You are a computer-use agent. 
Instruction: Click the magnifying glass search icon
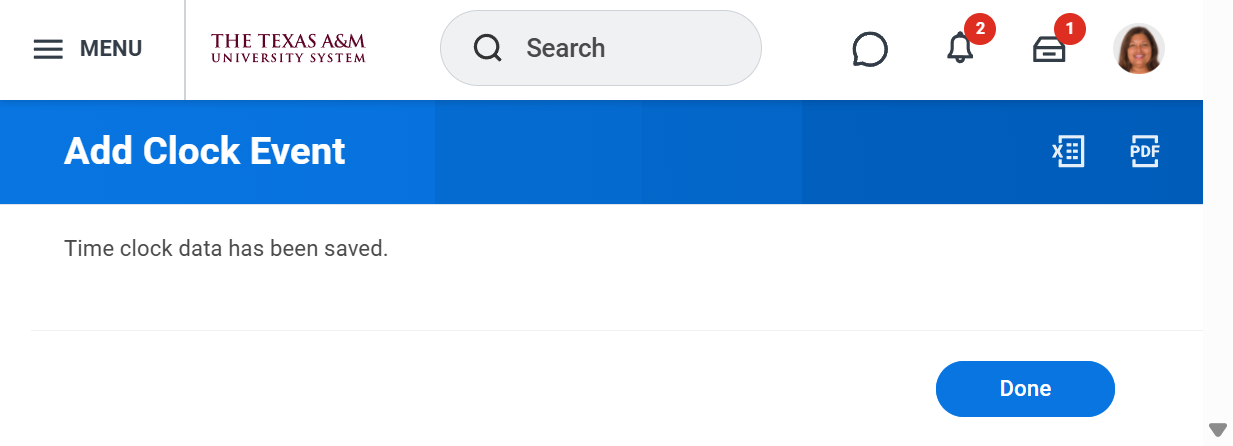pyautogui.click(x=488, y=48)
